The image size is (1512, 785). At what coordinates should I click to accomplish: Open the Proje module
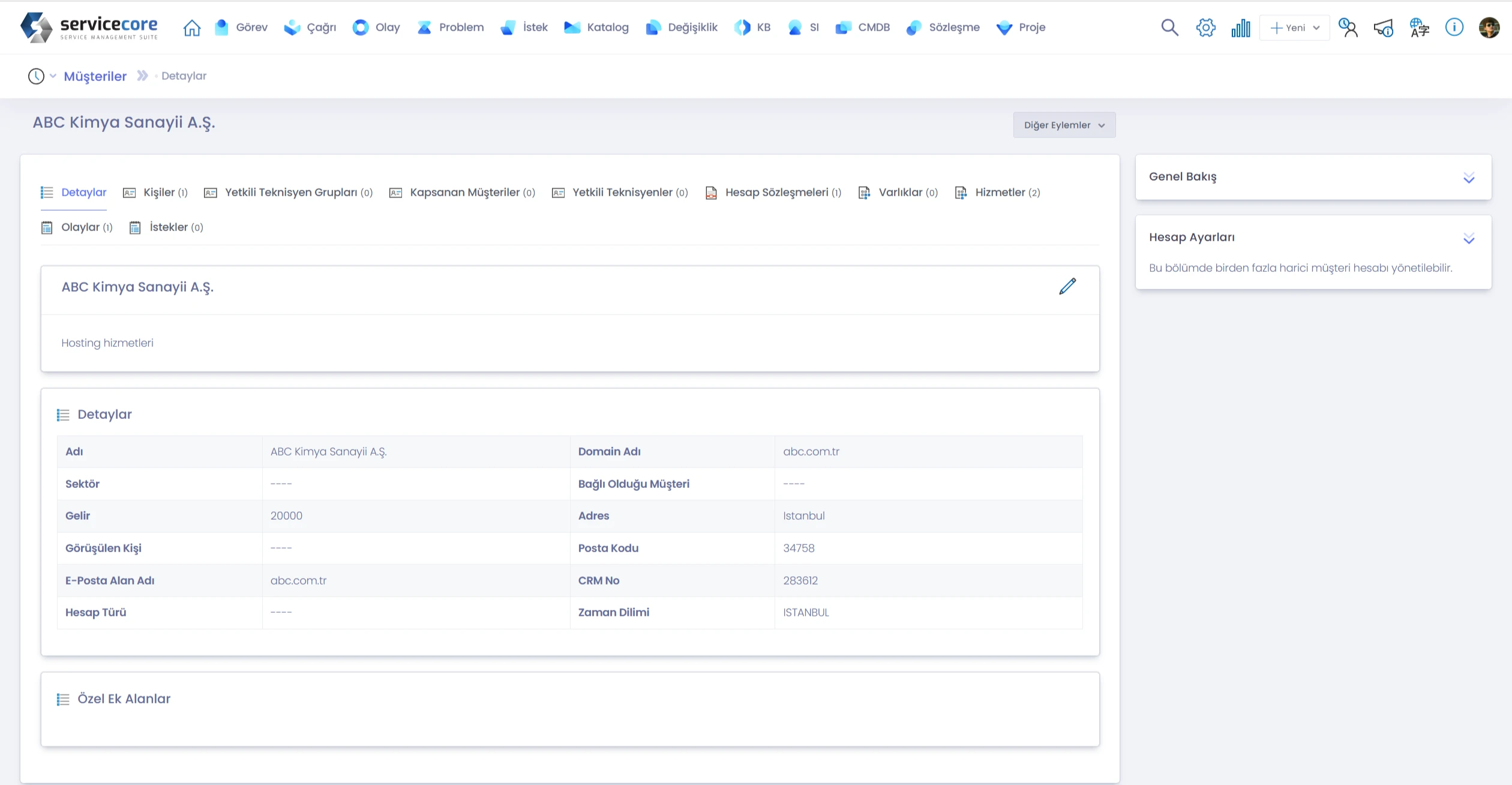coord(1021,28)
